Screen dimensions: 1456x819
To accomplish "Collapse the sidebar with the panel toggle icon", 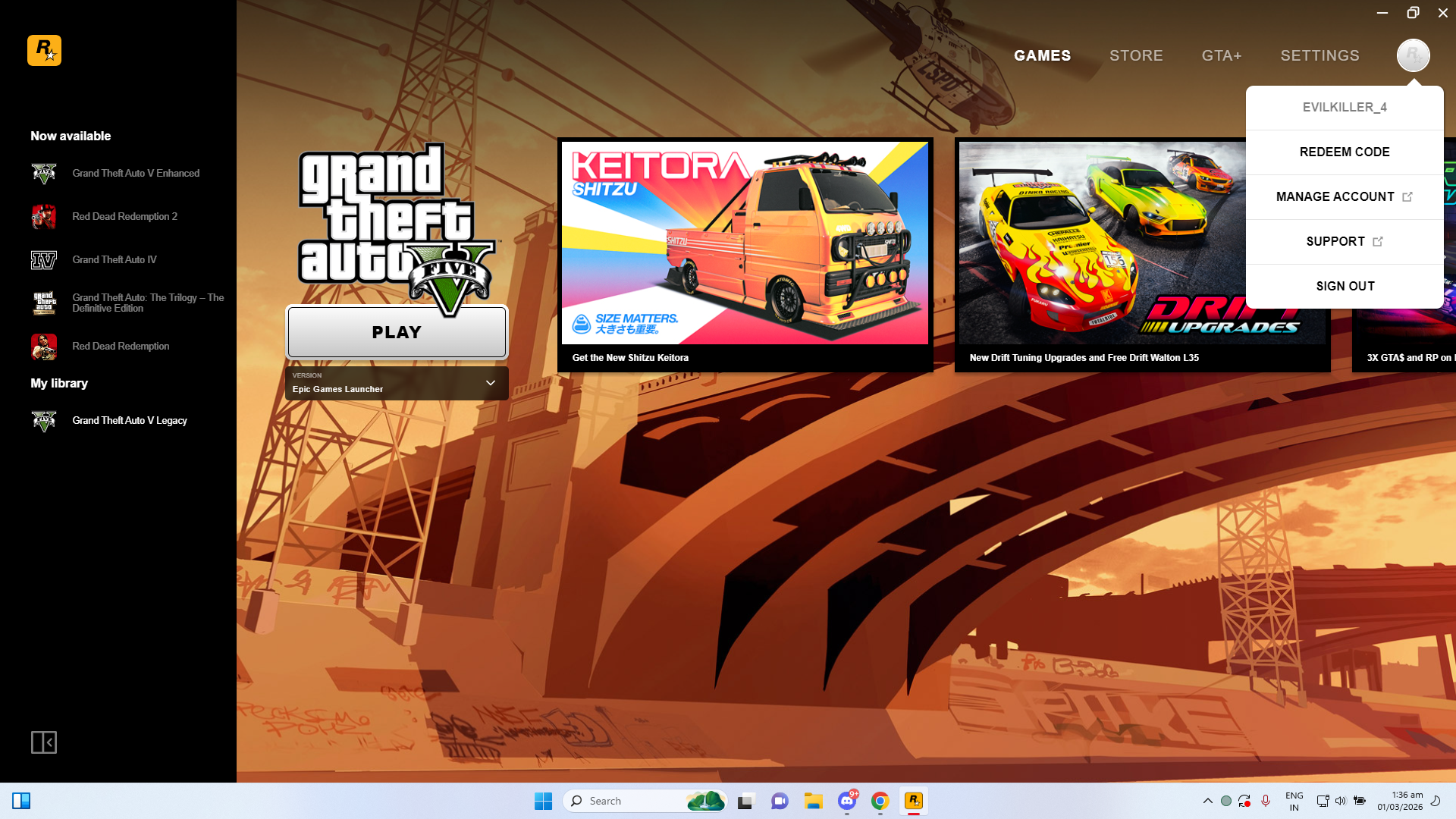I will click(x=44, y=742).
